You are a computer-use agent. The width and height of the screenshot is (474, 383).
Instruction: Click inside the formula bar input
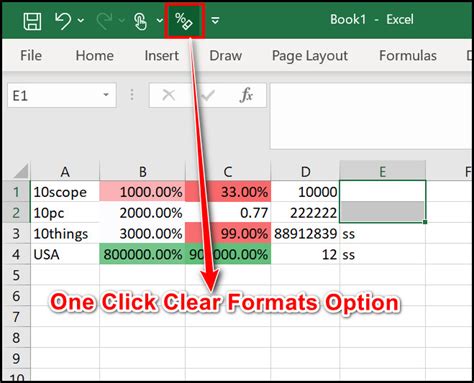[x=371, y=116]
